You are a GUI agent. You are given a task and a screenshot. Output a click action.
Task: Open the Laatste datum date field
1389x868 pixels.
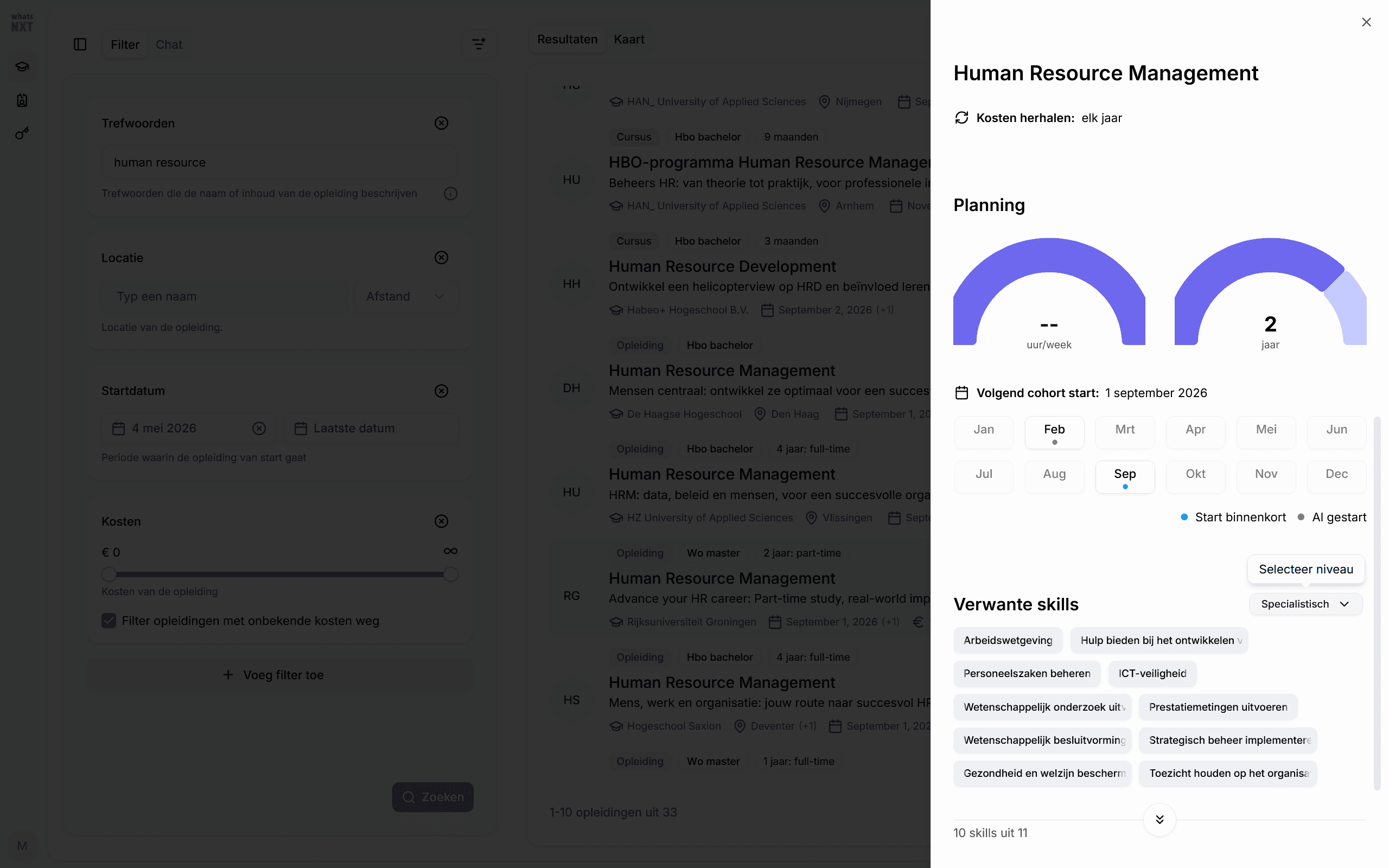(x=371, y=428)
